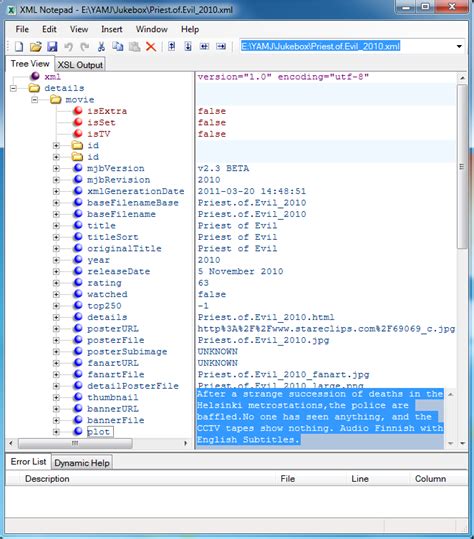Open the file path dropdown arrow

click(x=459, y=46)
